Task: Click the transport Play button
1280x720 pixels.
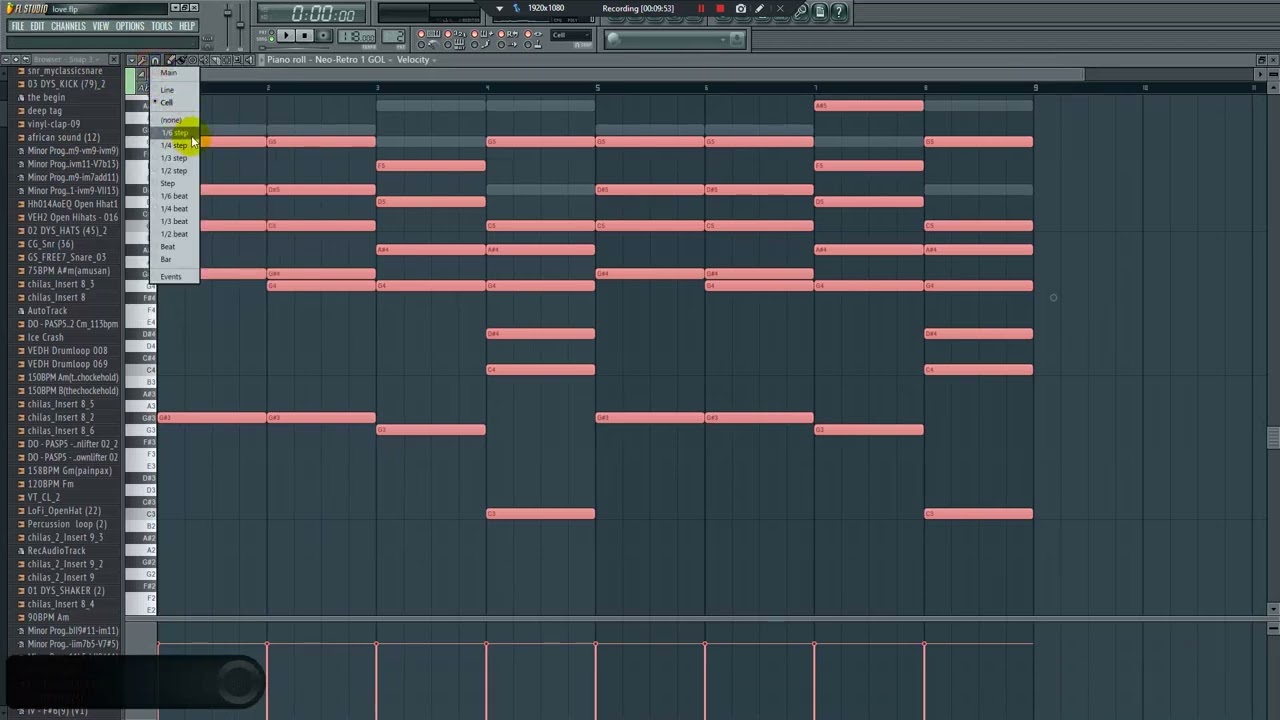Action: pos(286,36)
